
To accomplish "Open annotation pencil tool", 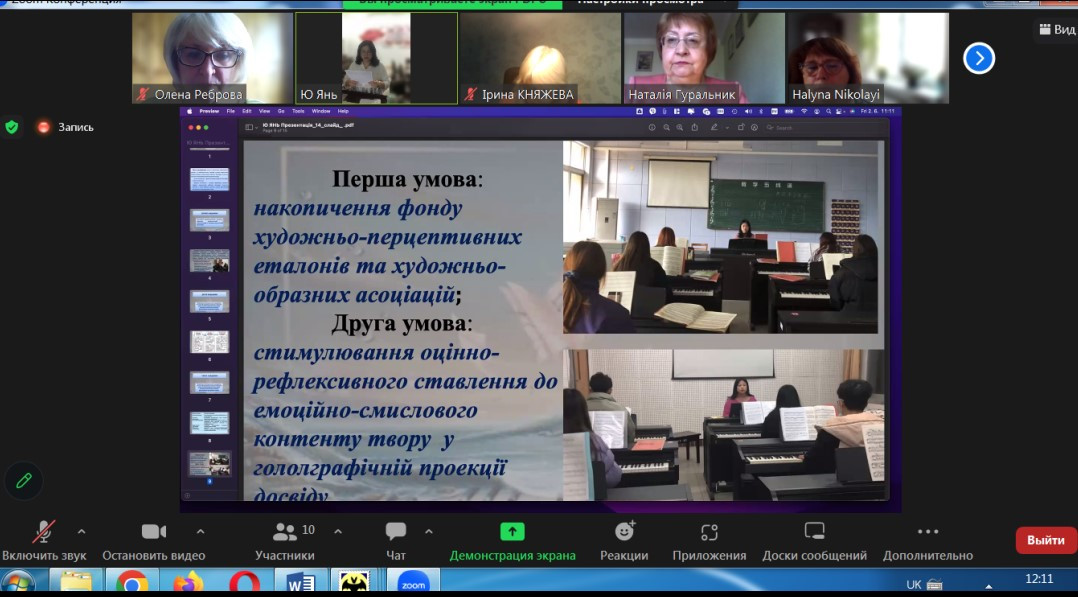I will coord(23,480).
